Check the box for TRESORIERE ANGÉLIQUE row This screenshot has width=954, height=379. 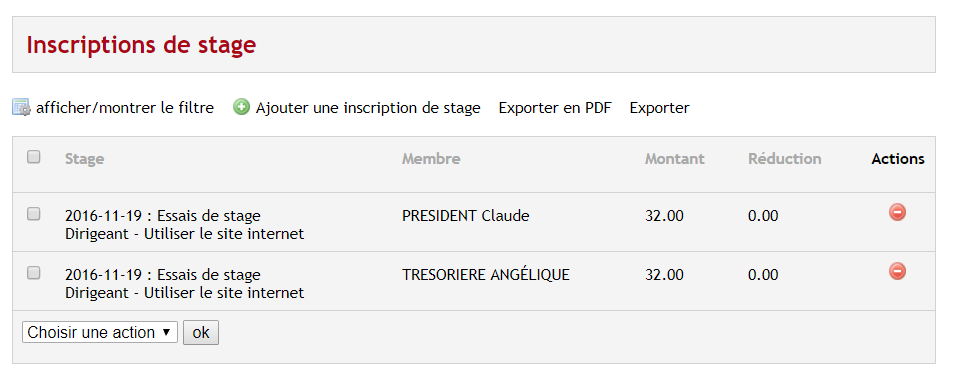[x=33, y=273]
